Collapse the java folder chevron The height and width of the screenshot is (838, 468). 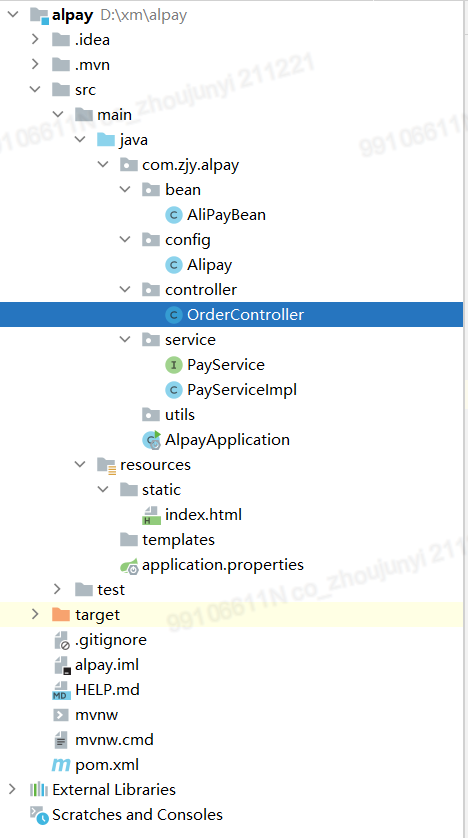click(80, 140)
